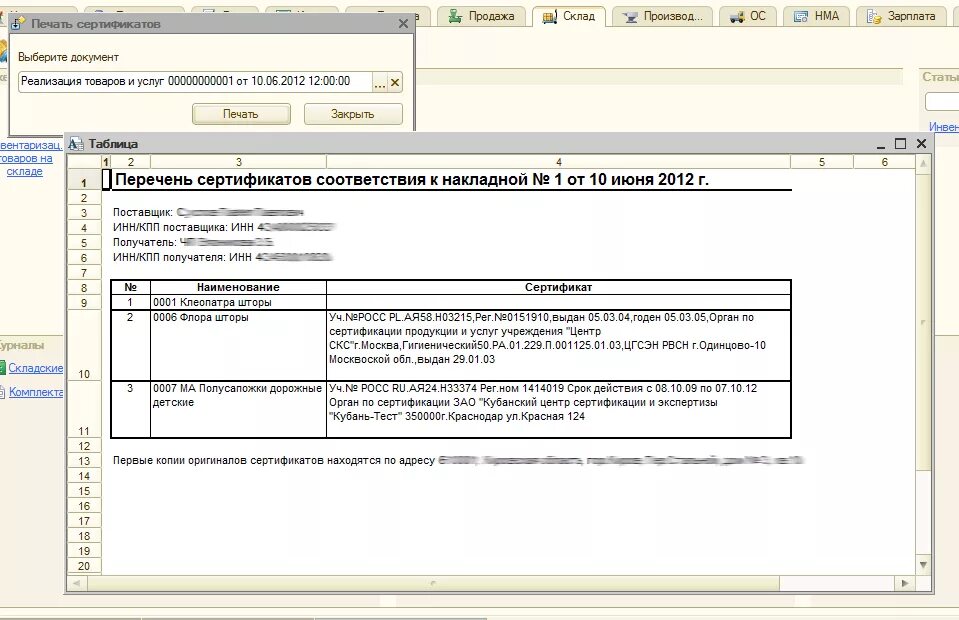Click the horizontal scrollbar left arrow
This screenshot has width=959, height=620.
click(x=76, y=583)
